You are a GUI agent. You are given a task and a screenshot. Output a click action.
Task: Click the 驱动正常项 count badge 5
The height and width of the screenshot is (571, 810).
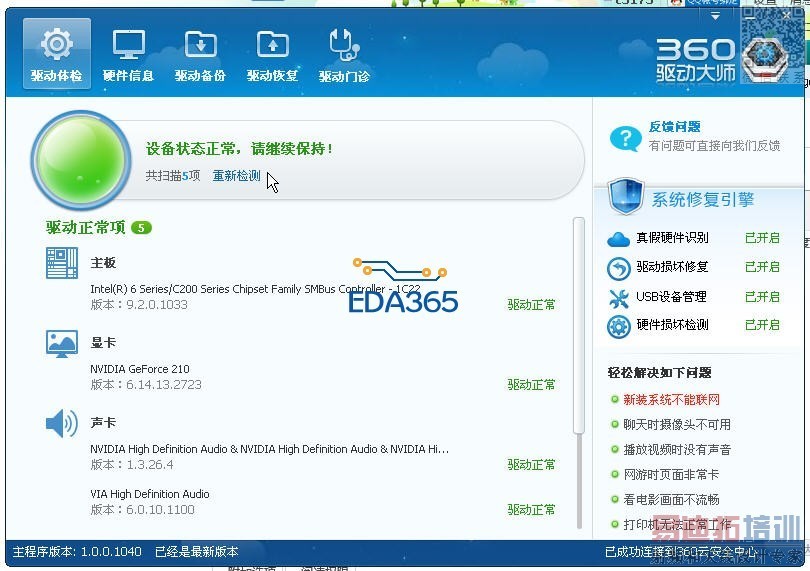[x=141, y=228]
